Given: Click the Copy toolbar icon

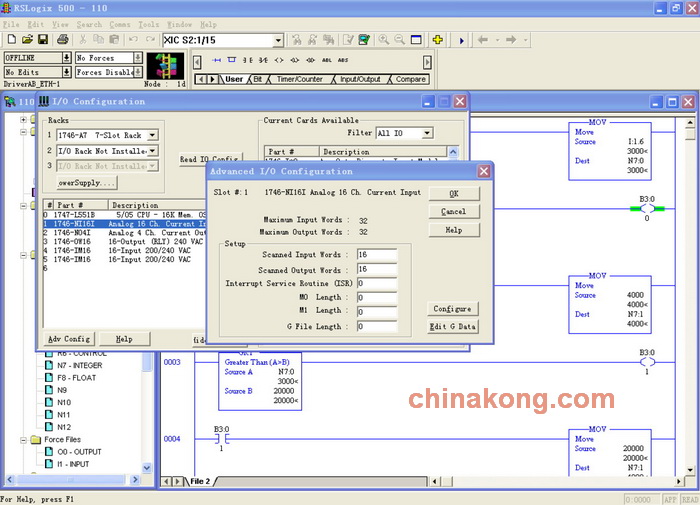Looking at the screenshot, I should coord(98,40).
